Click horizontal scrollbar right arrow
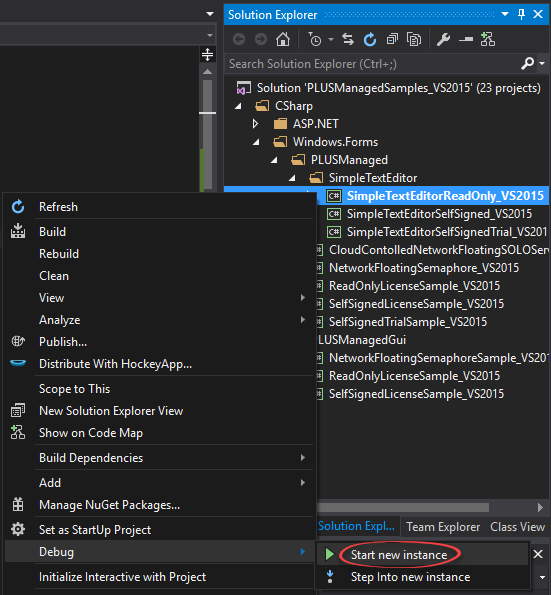The height and width of the screenshot is (595, 551). [540, 507]
